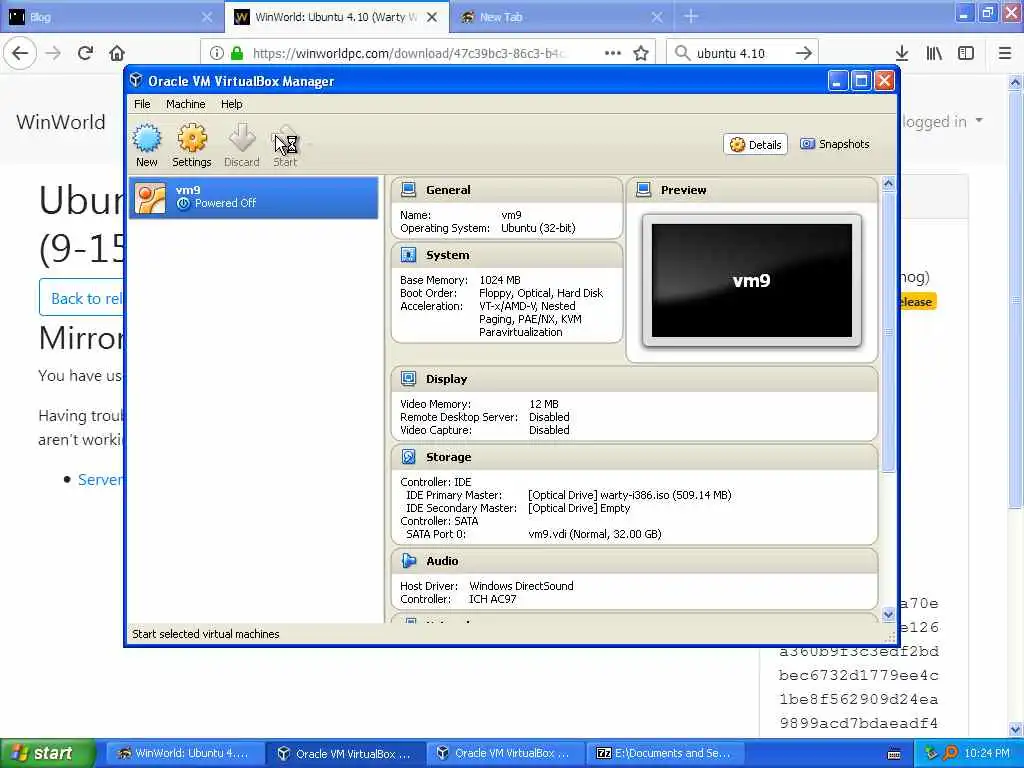Click the New virtual machine icon
The width and height of the screenshot is (1024, 768).
tap(146, 138)
